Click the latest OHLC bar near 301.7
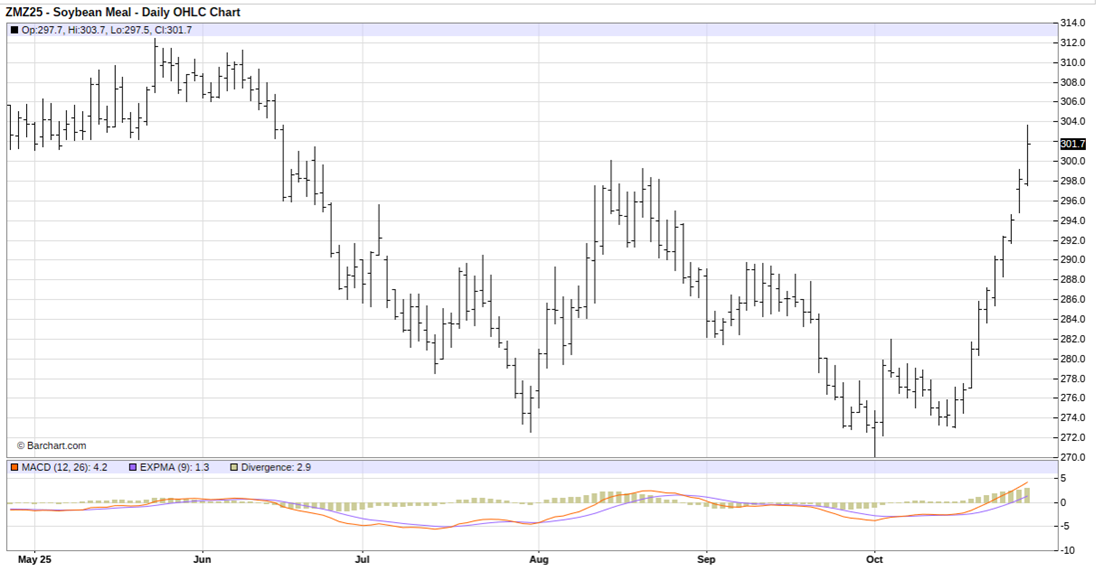 pyautogui.click(x=1027, y=155)
